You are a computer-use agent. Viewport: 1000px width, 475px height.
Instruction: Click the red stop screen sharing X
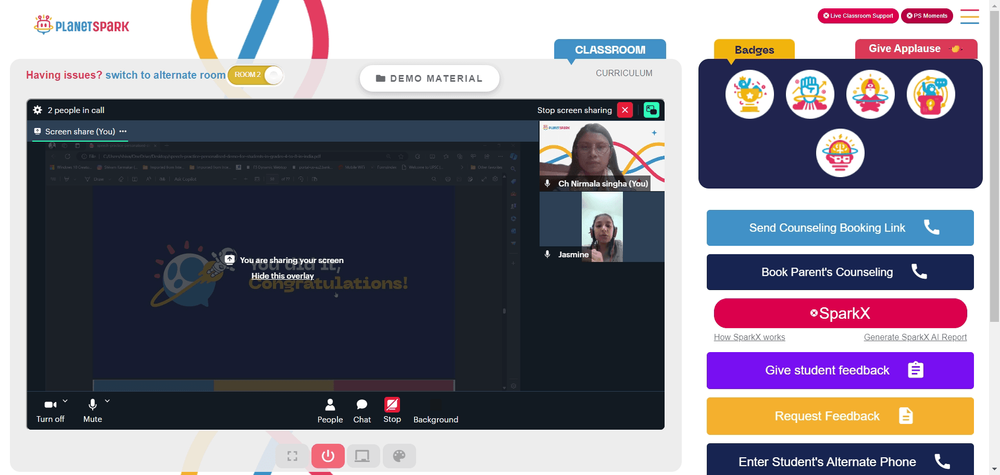point(625,110)
